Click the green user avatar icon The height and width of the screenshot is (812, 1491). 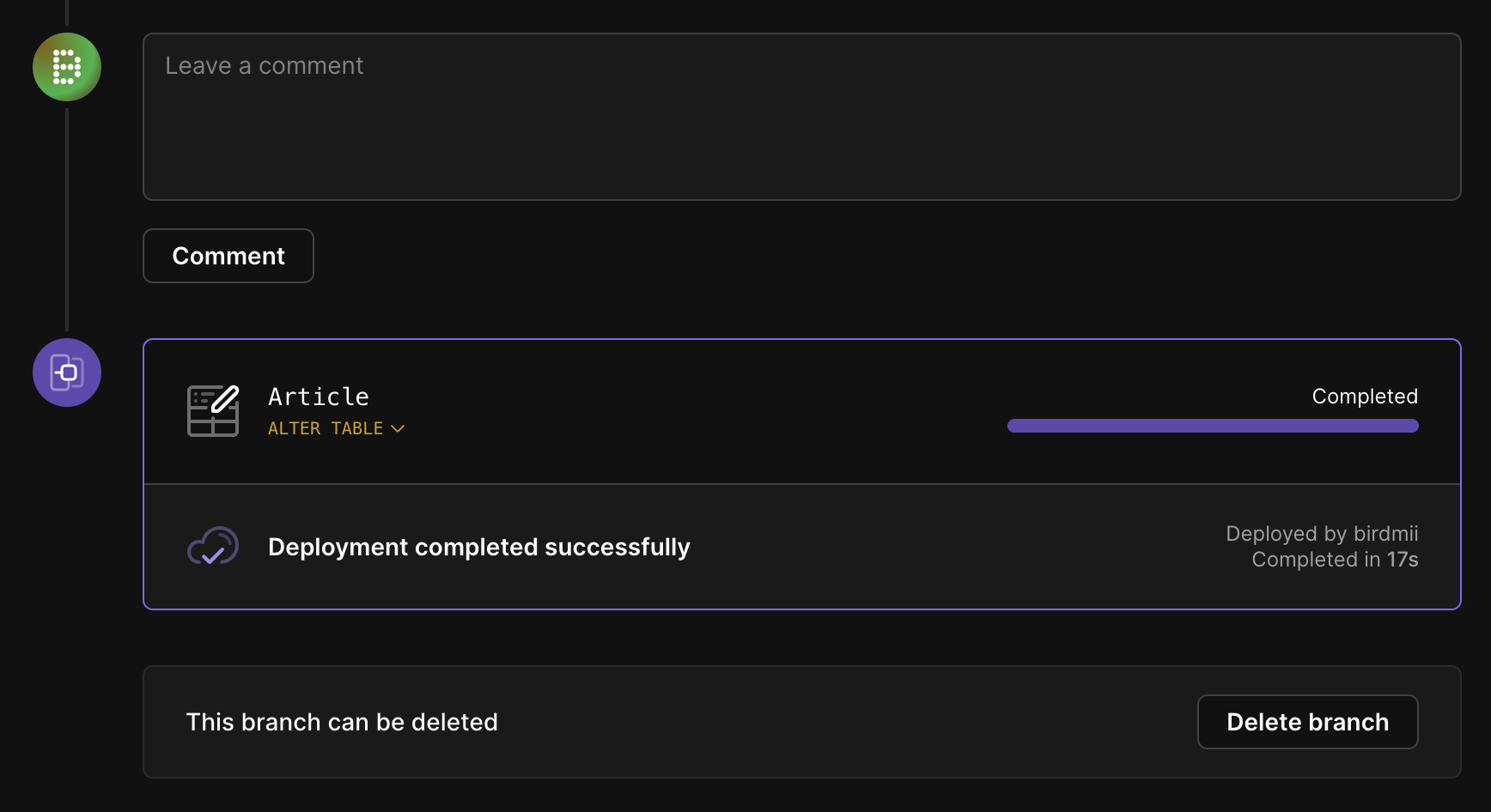pos(67,67)
